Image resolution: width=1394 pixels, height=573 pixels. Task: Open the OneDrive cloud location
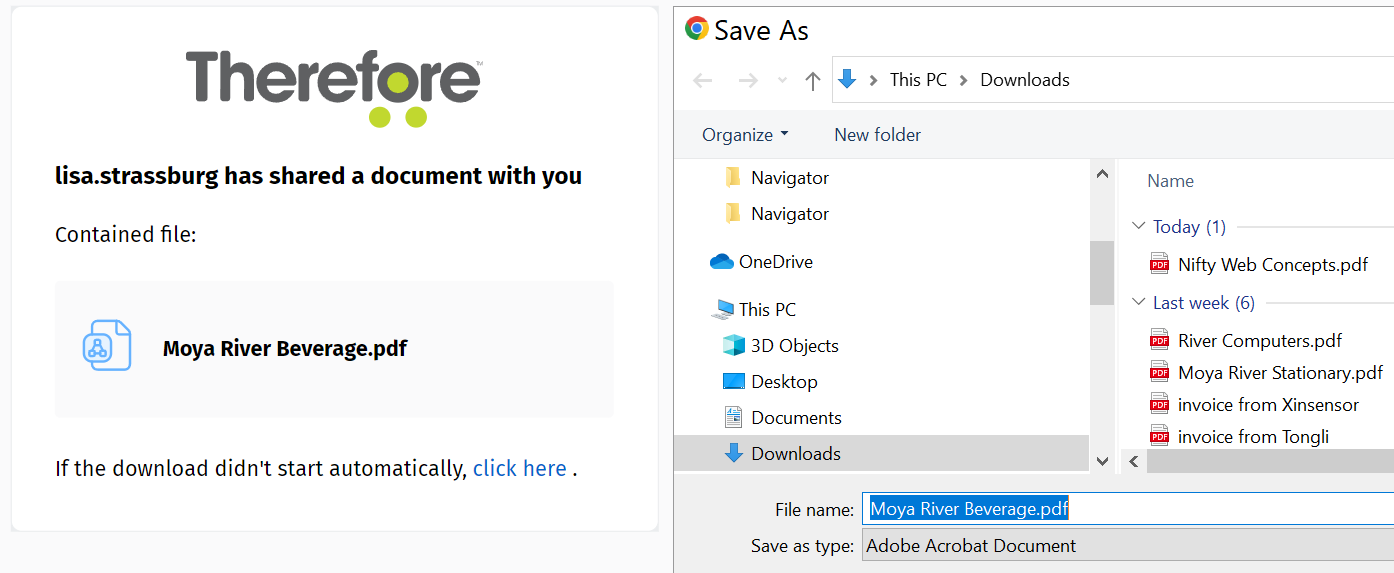(x=775, y=262)
